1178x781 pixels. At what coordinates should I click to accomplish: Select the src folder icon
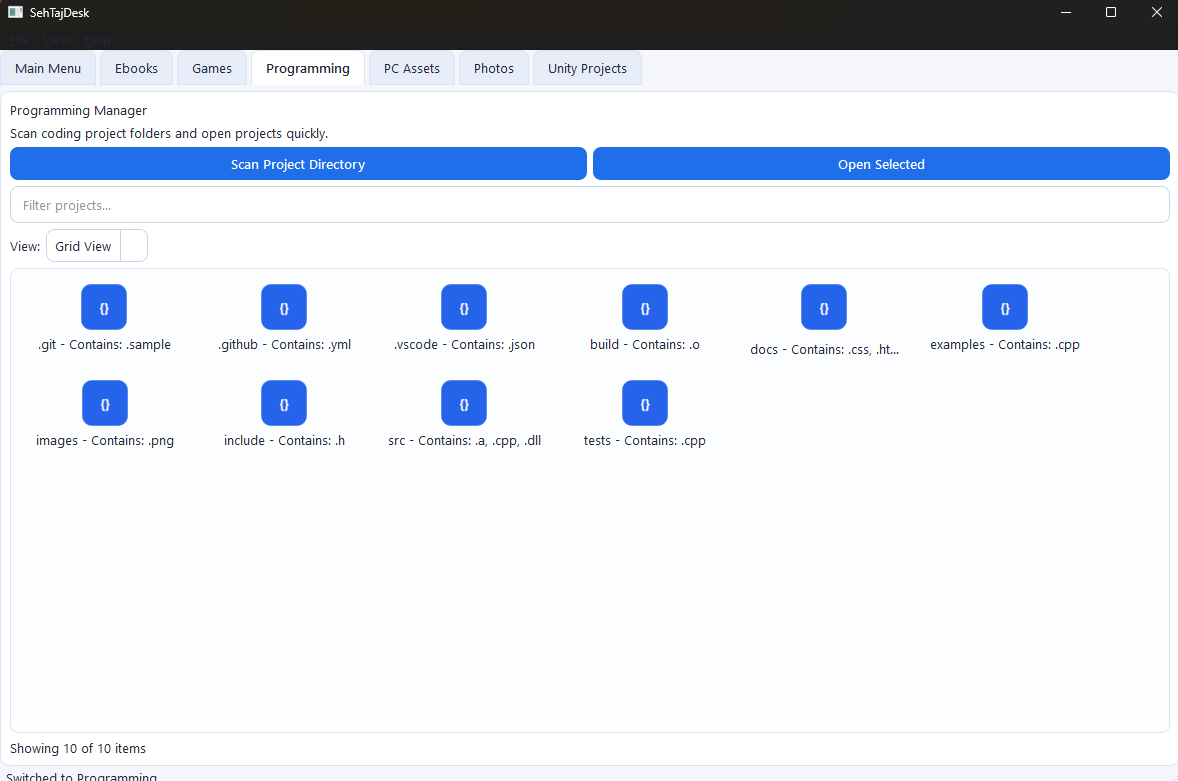point(464,403)
